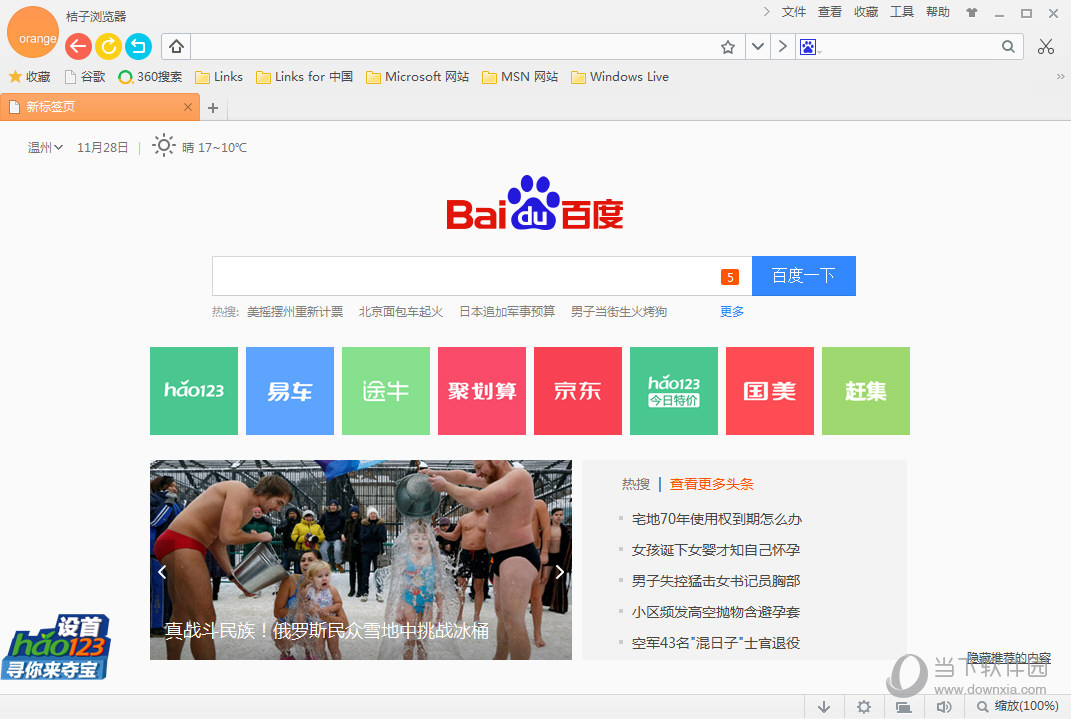
Task: Open the 查看更多头条 headlines link
Action: (711, 483)
